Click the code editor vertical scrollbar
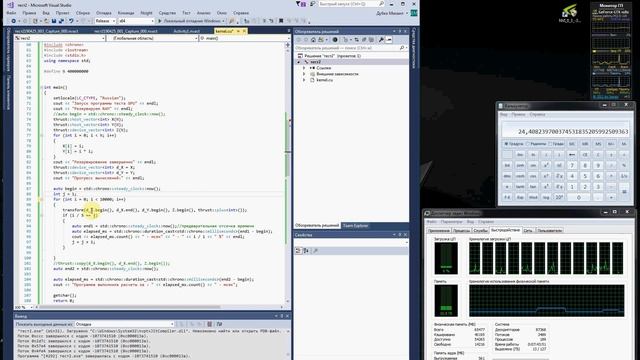Screen dimensions: 640x360 (288, 173)
